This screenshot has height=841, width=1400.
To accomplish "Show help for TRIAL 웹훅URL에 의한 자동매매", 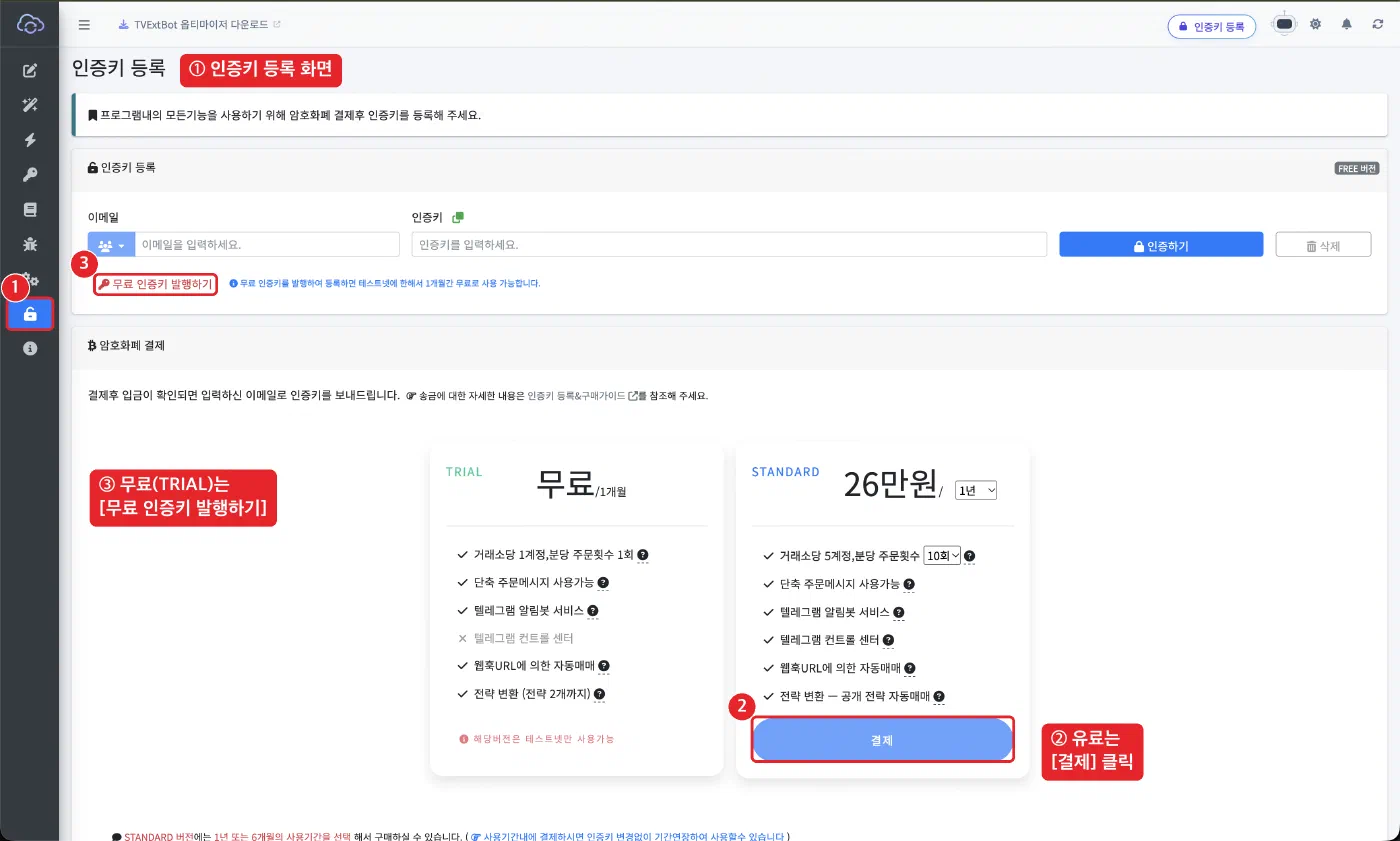I will pos(604,666).
